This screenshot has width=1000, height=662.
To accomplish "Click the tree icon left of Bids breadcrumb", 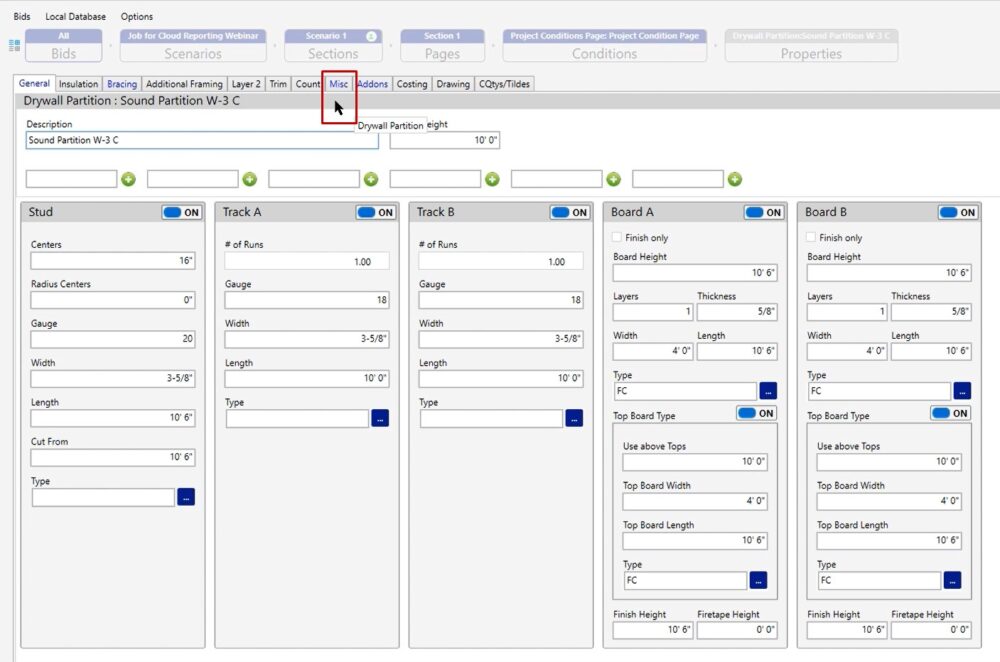I will (x=14, y=45).
